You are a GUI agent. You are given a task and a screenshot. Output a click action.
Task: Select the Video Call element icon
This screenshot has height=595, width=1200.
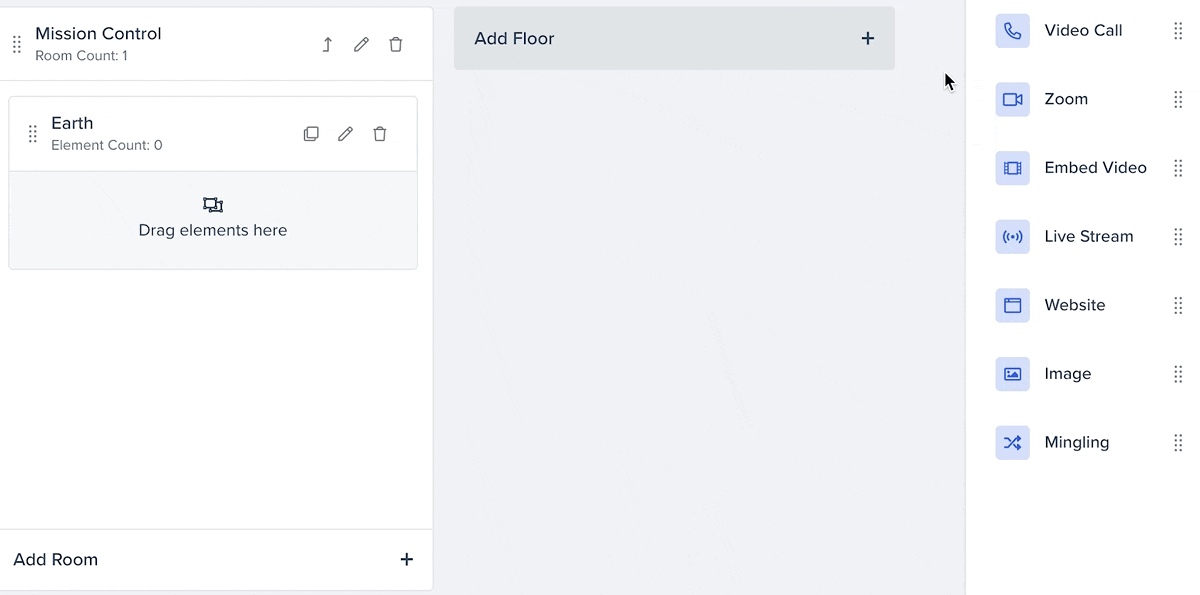coord(1012,30)
